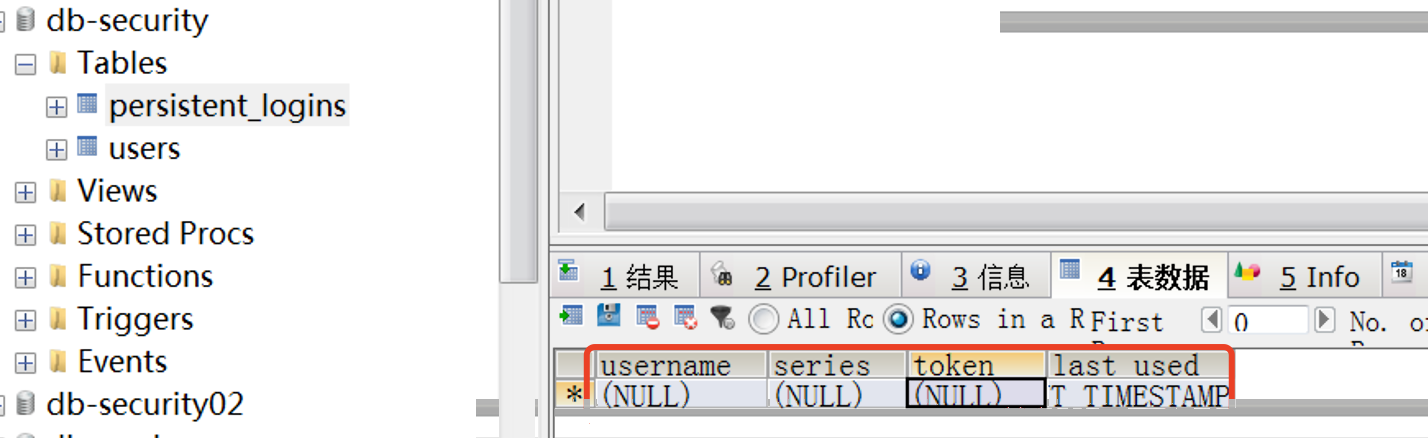This screenshot has width=1428, height=438.
Task: Click the filter funnel icon
Action: click(x=722, y=318)
